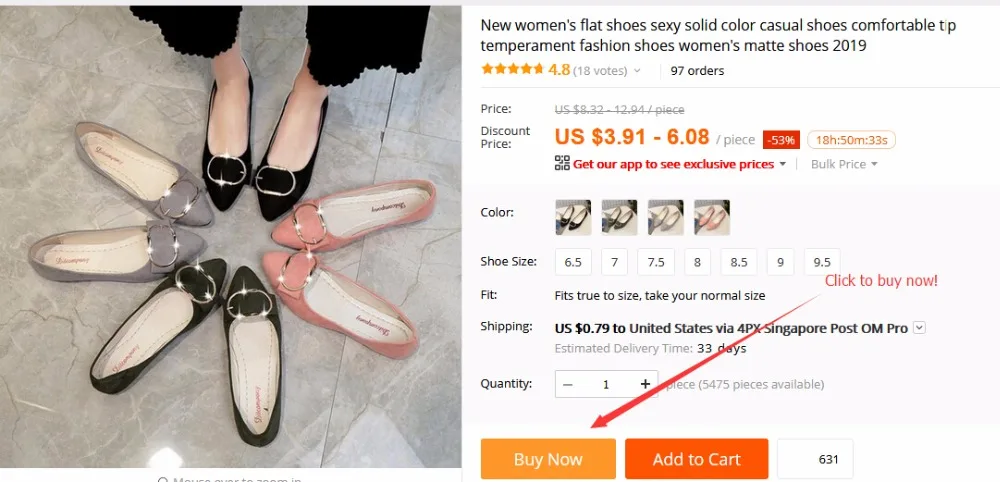Choose the second color thumbnail, grey shoes
1000x482 pixels.
(x=618, y=217)
